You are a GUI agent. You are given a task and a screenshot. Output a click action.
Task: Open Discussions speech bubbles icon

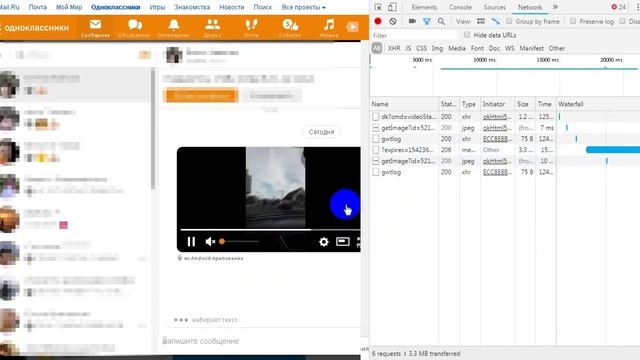[x=134, y=28]
